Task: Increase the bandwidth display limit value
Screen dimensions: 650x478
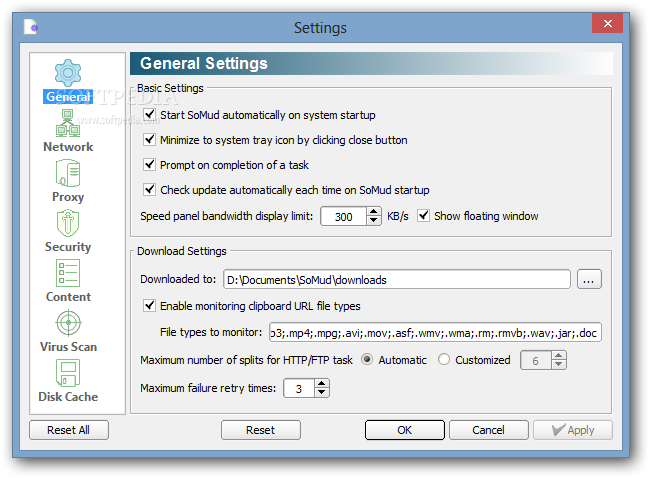Action: (x=374, y=211)
